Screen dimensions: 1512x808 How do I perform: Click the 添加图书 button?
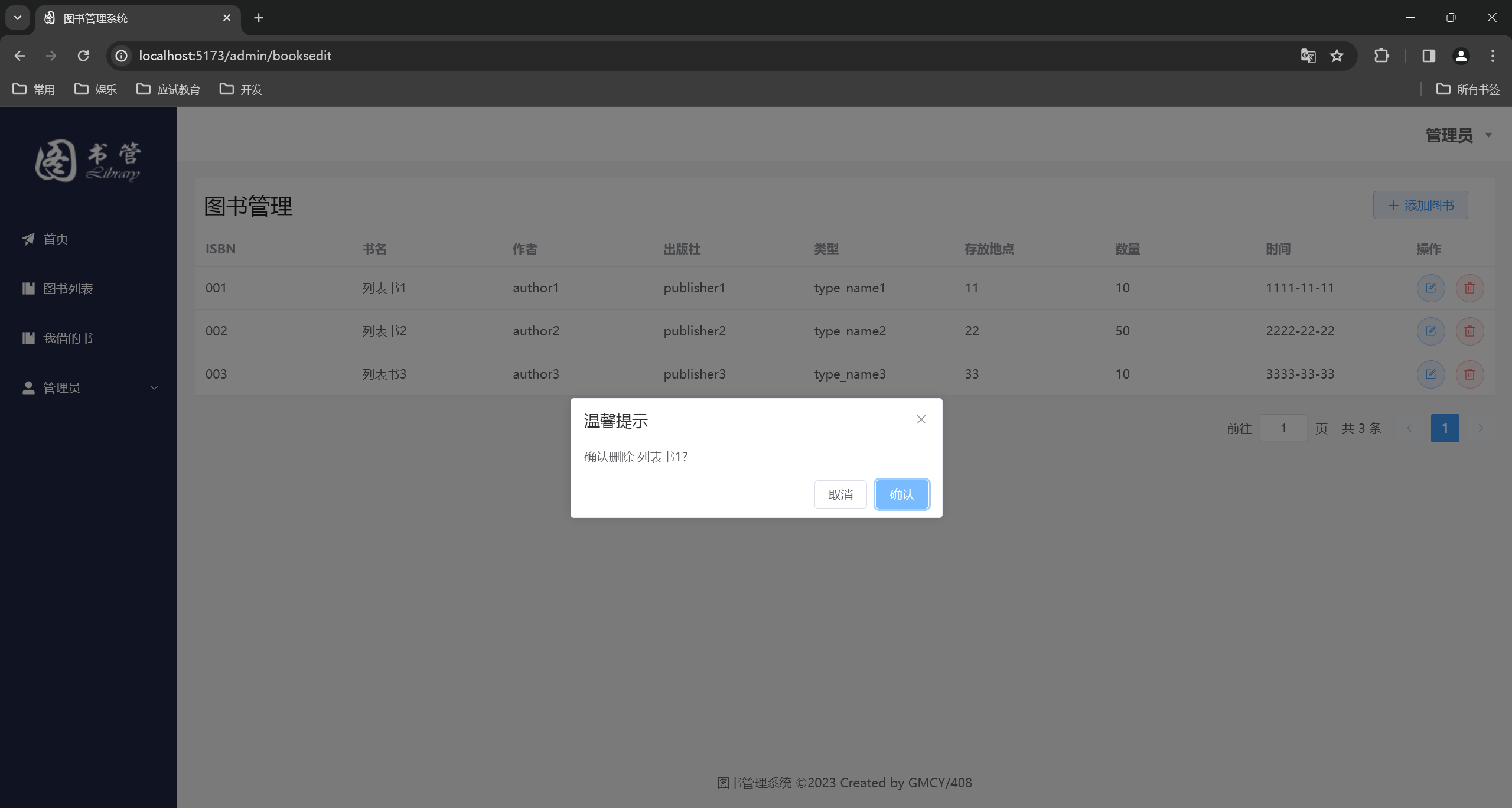point(1420,205)
